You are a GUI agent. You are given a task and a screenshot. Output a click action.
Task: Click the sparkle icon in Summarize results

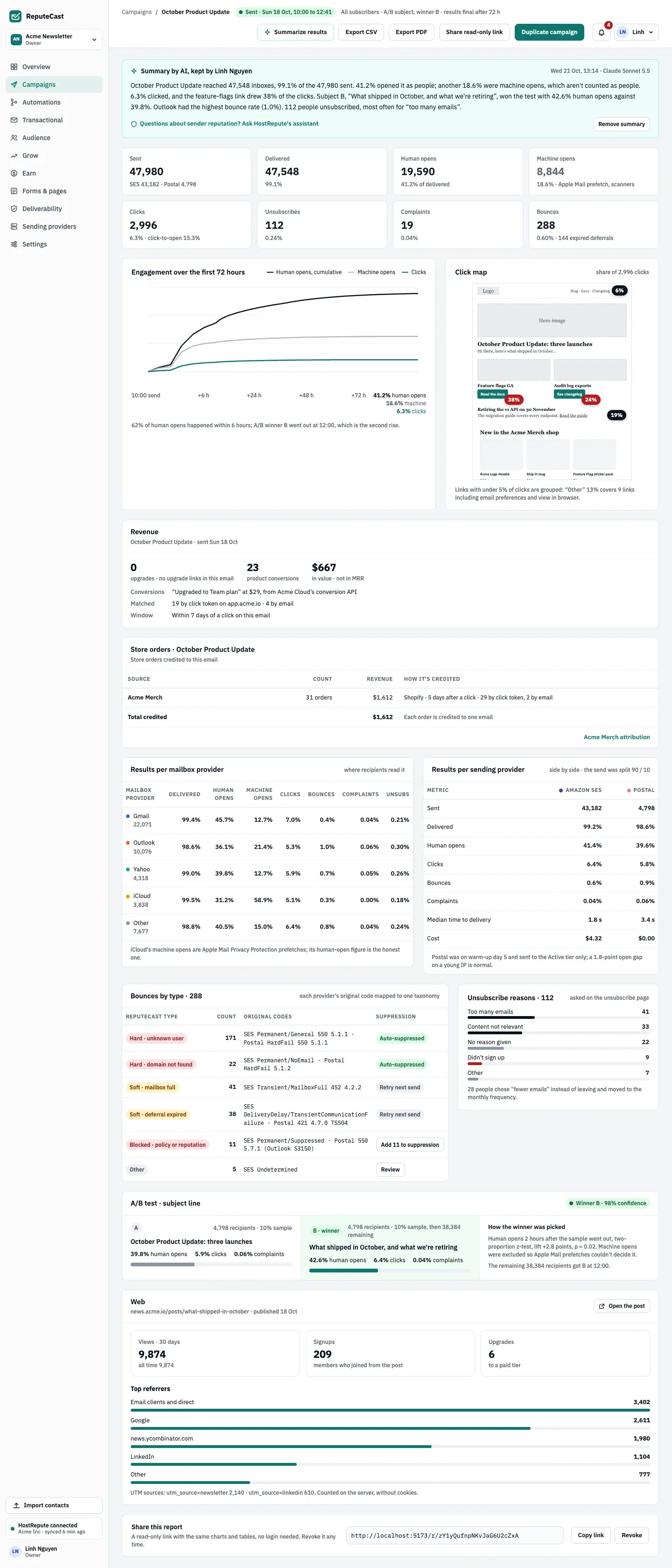(267, 32)
